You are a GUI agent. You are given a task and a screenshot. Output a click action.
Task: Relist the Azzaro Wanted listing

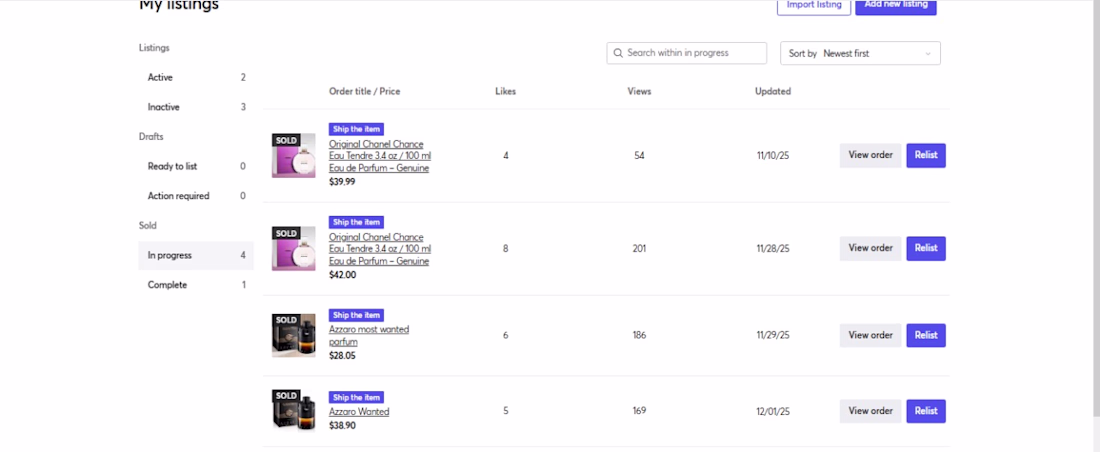(925, 411)
